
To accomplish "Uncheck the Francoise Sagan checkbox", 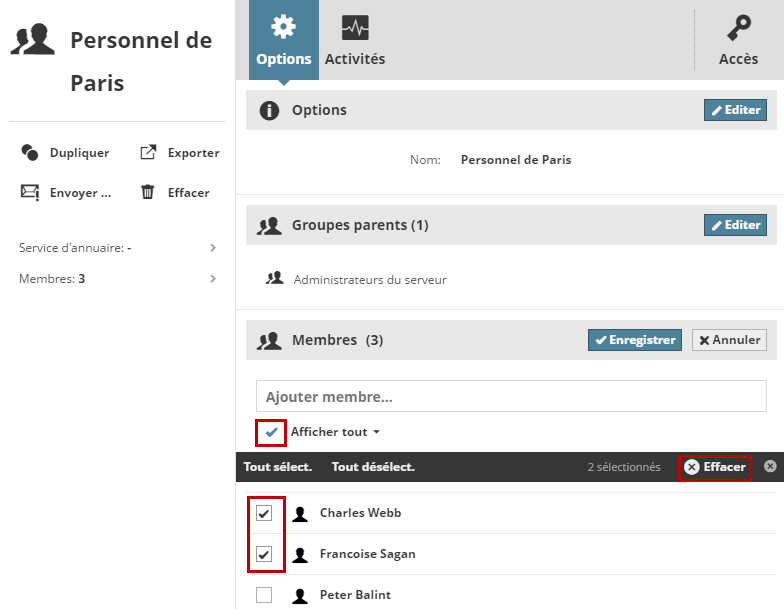I will 264,554.
